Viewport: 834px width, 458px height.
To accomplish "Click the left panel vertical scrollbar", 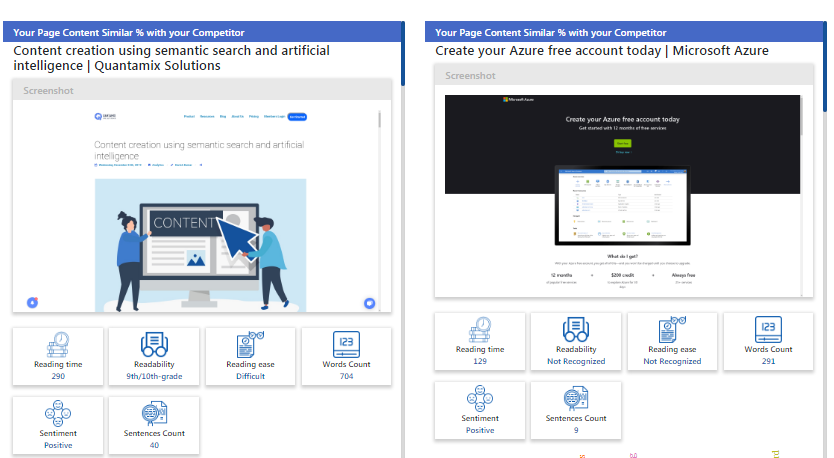I will tap(403, 54).
